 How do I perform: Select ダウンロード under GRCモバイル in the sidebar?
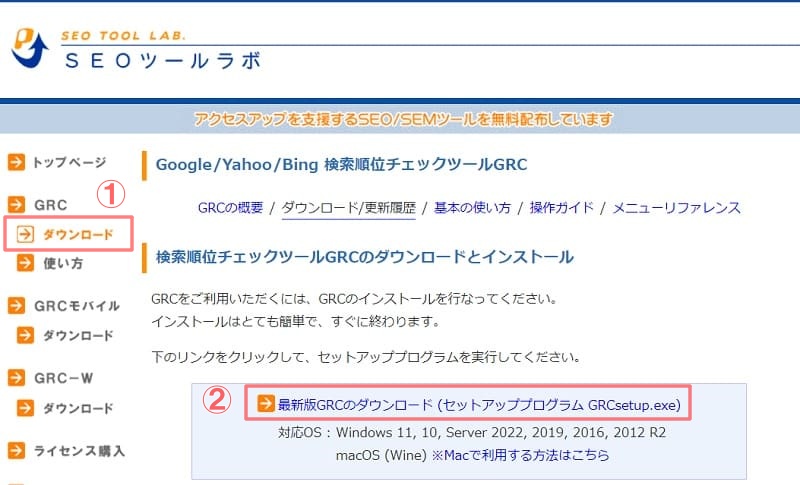click(78, 336)
